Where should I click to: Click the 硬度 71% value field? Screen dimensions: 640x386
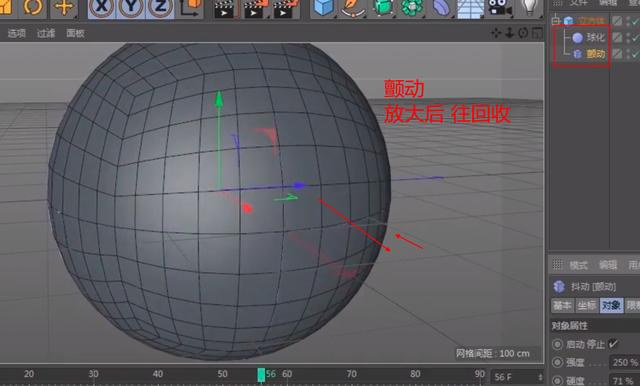pyautogui.click(x=624, y=380)
